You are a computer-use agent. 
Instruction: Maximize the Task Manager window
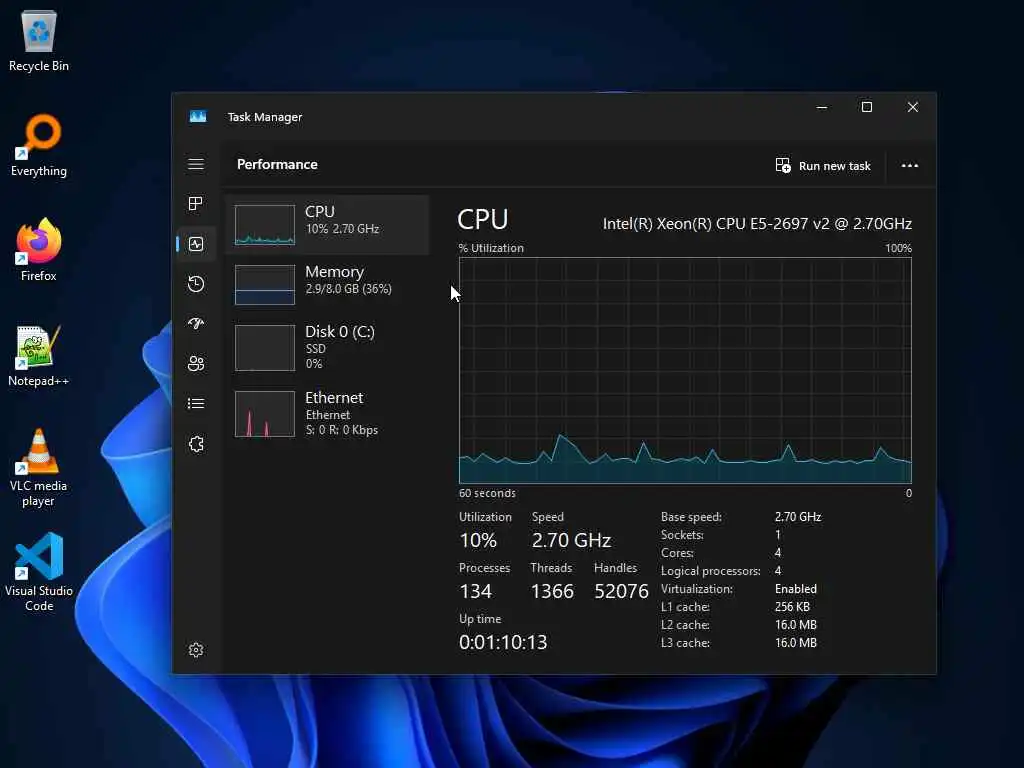point(867,107)
